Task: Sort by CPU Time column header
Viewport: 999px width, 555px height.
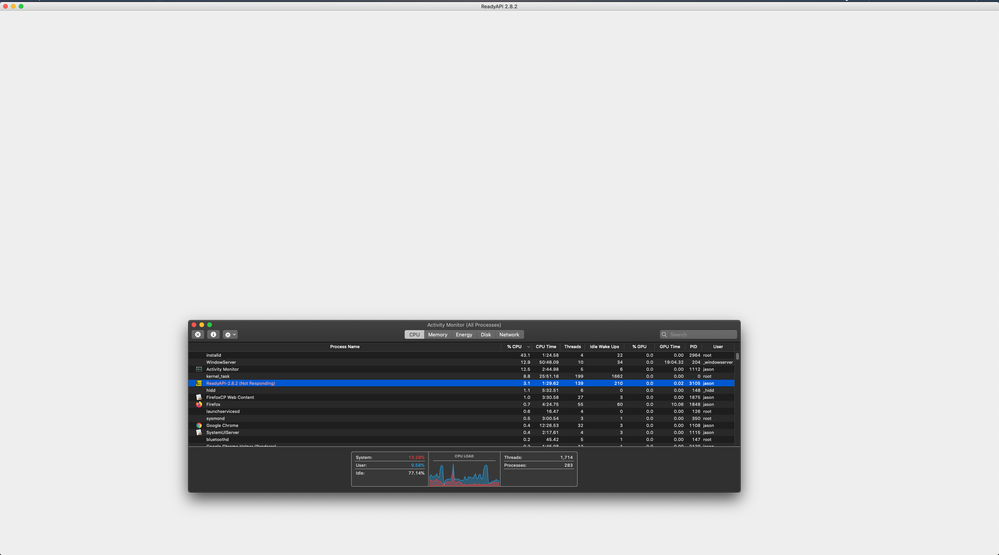Action: coord(546,347)
